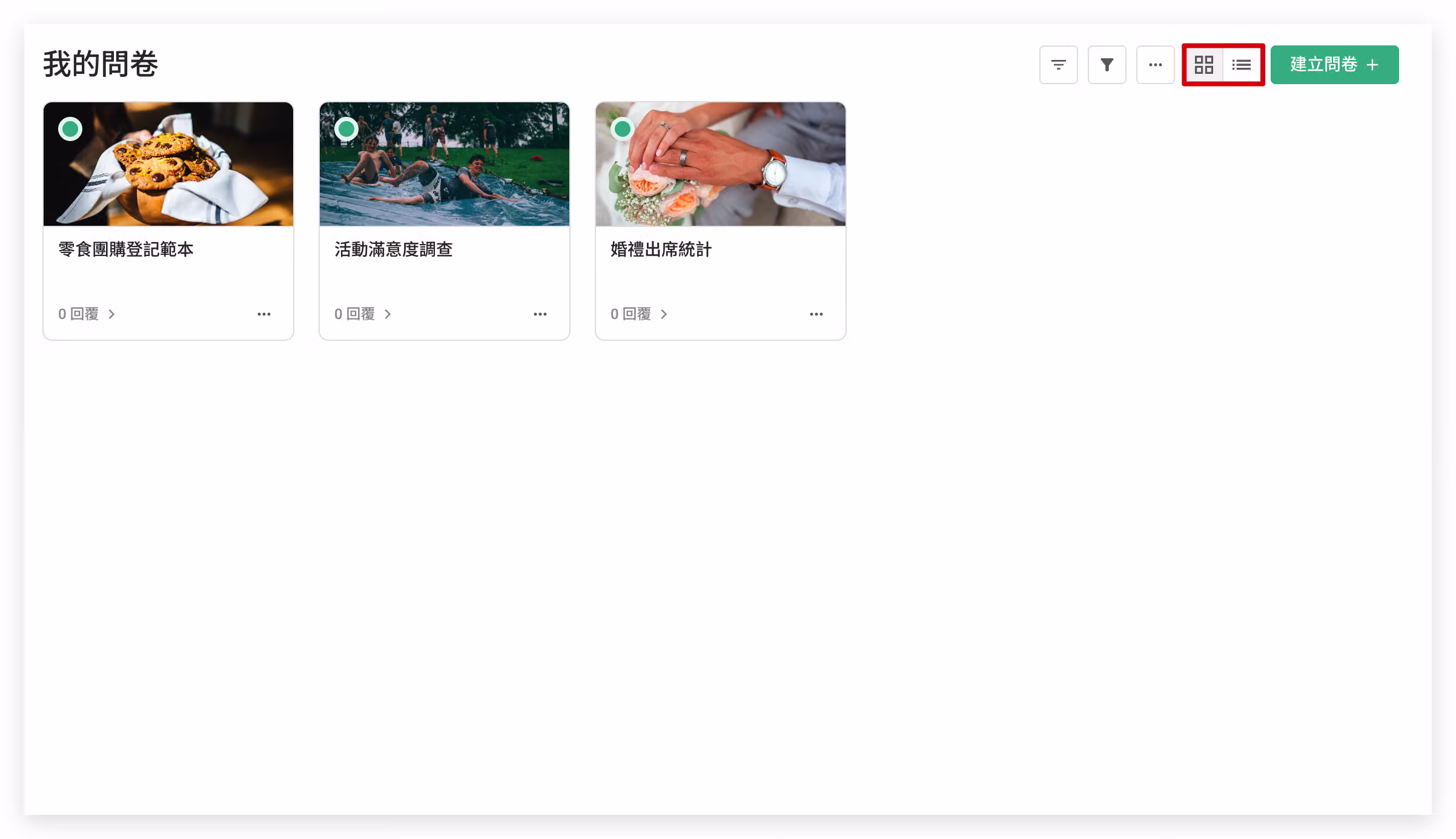The image size is (1456, 839).
Task: Open the survey titled 婚禮出席統計
Action: 661,249
